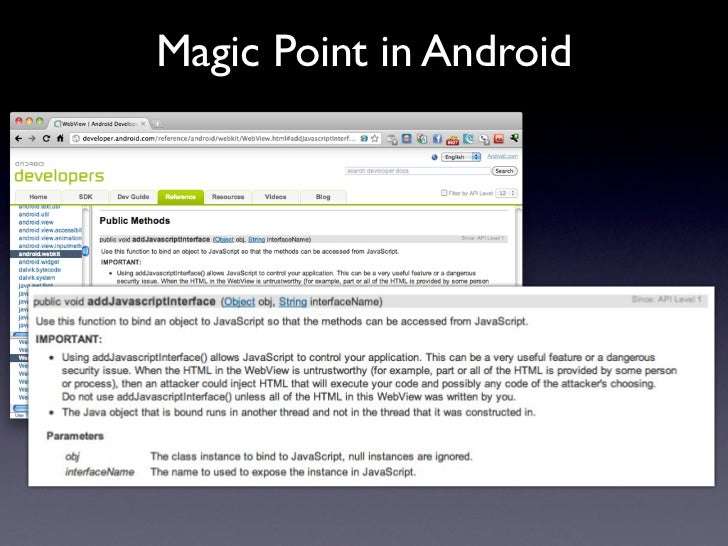Image resolution: width=728 pixels, height=546 pixels.
Task: Click the package list scrollbar thumb
Action: click(85, 251)
